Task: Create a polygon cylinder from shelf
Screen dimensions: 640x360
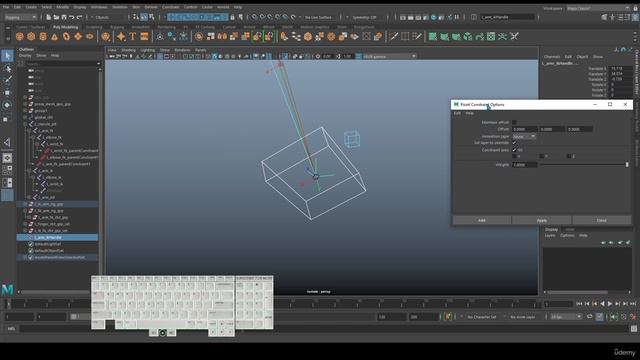Action: coord(43,37)
